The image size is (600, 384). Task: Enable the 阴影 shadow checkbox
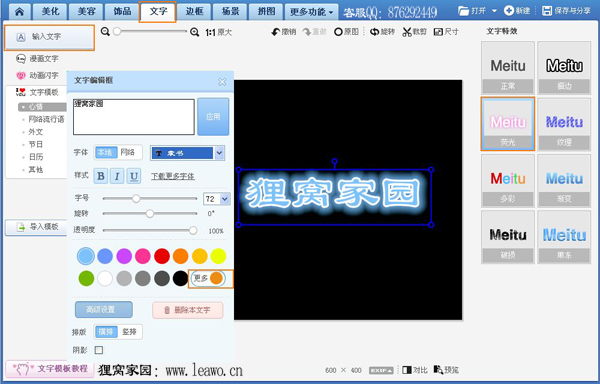[99, 350]
